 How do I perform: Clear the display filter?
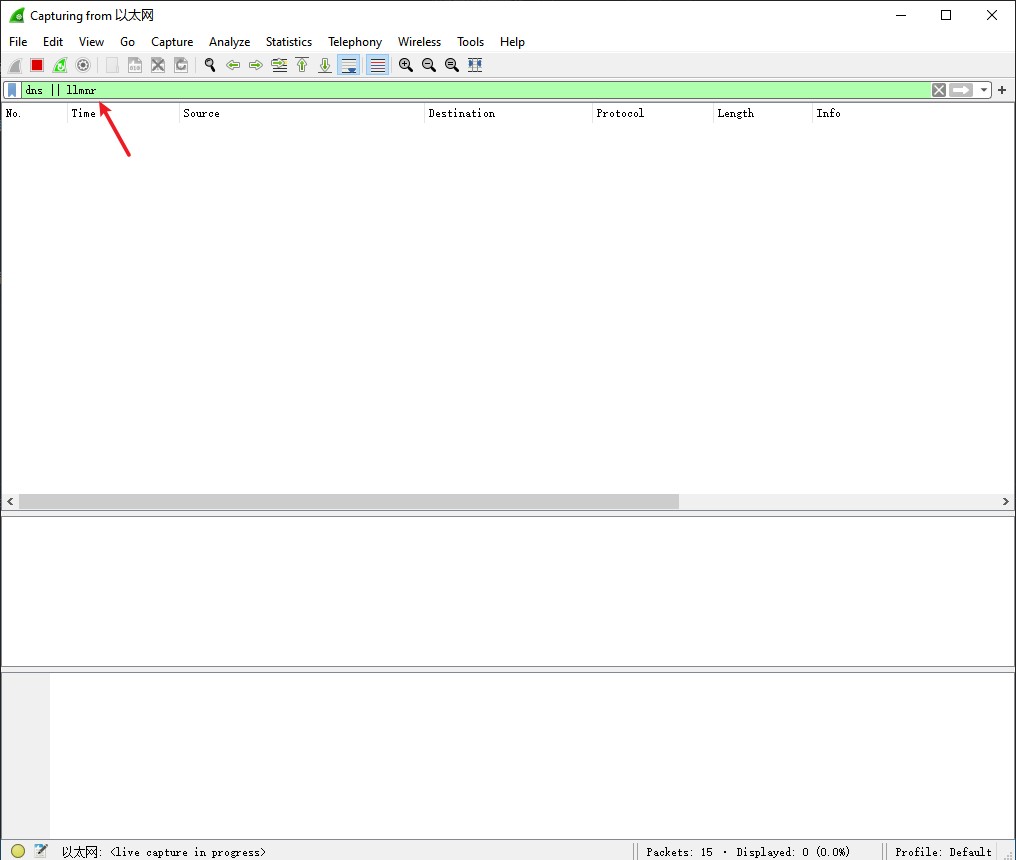coord(939,90)
